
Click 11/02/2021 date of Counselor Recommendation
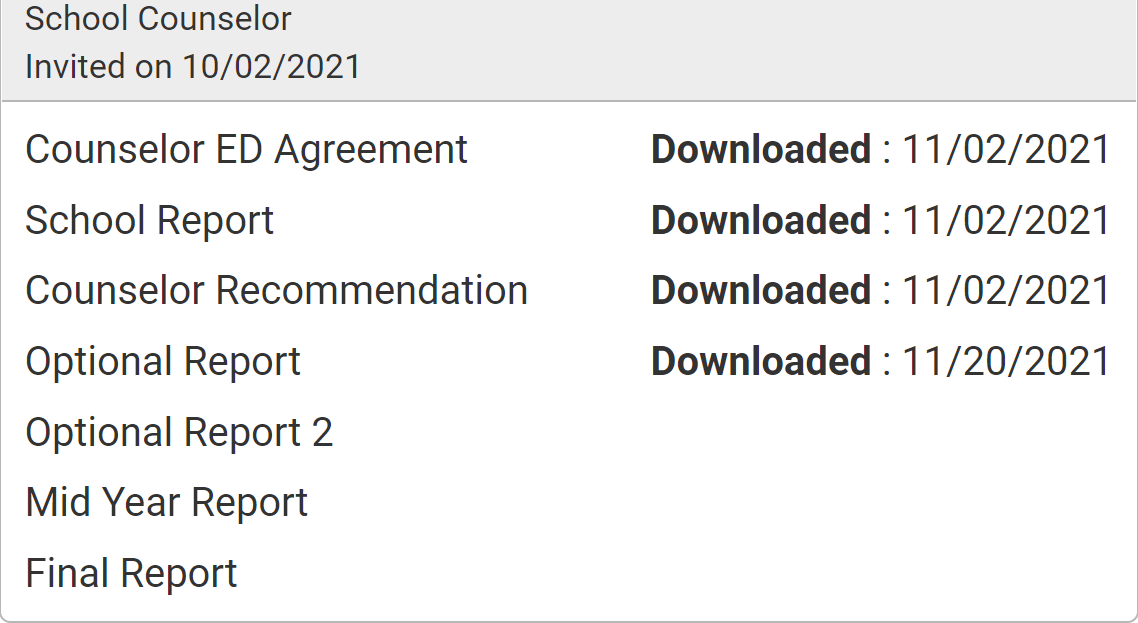click(1006, 290)
